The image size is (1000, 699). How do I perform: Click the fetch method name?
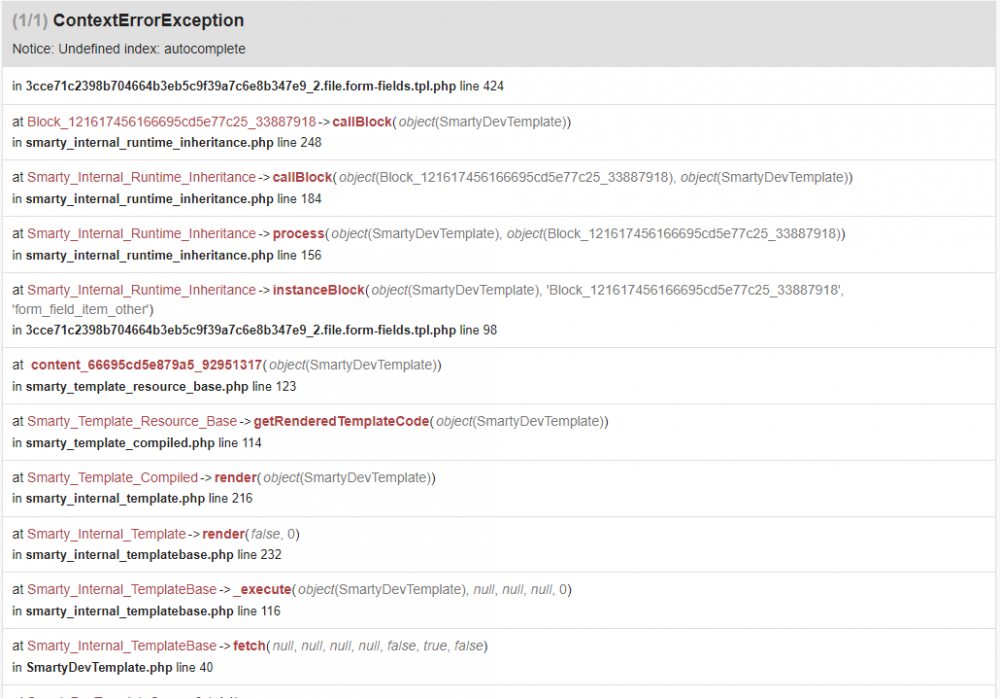click(x=249, y=646)
